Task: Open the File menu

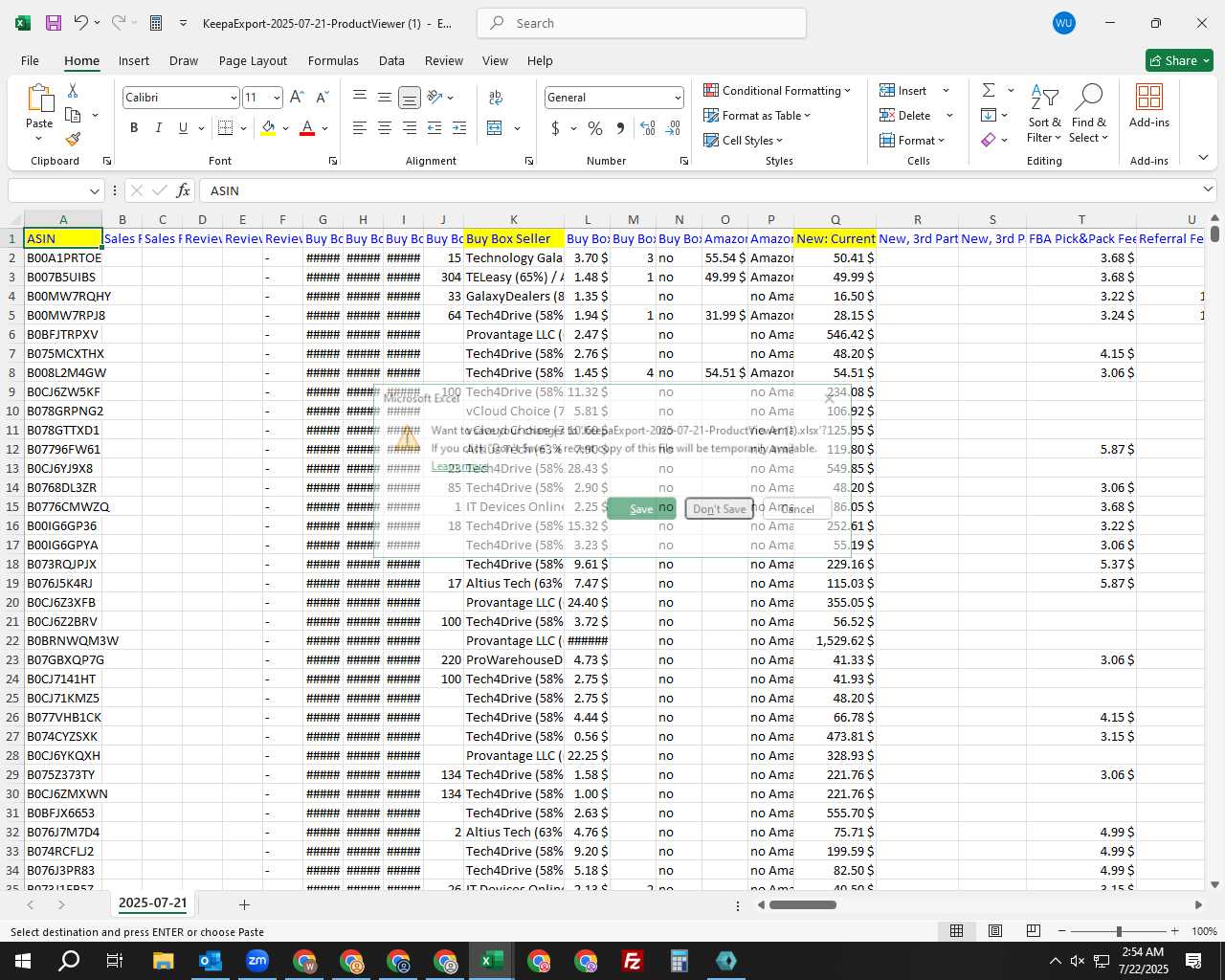Action: [x=30, y=60]
